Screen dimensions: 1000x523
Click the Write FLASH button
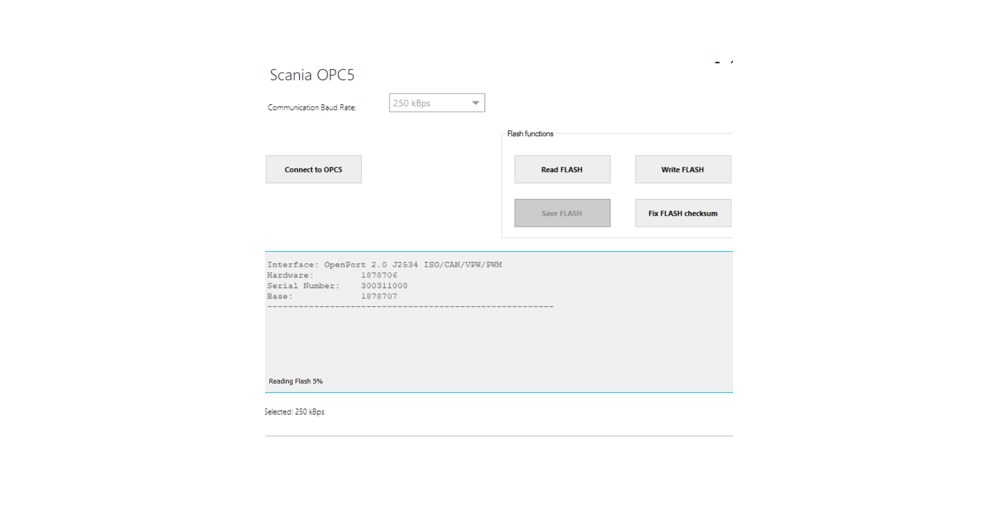coord(682,170)
